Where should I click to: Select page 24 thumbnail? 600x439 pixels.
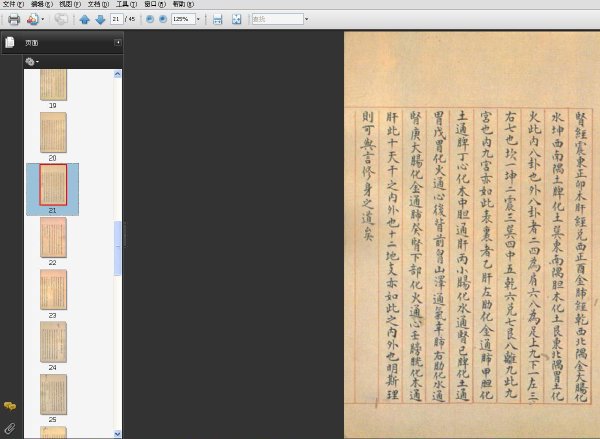[x=53, y=342]
